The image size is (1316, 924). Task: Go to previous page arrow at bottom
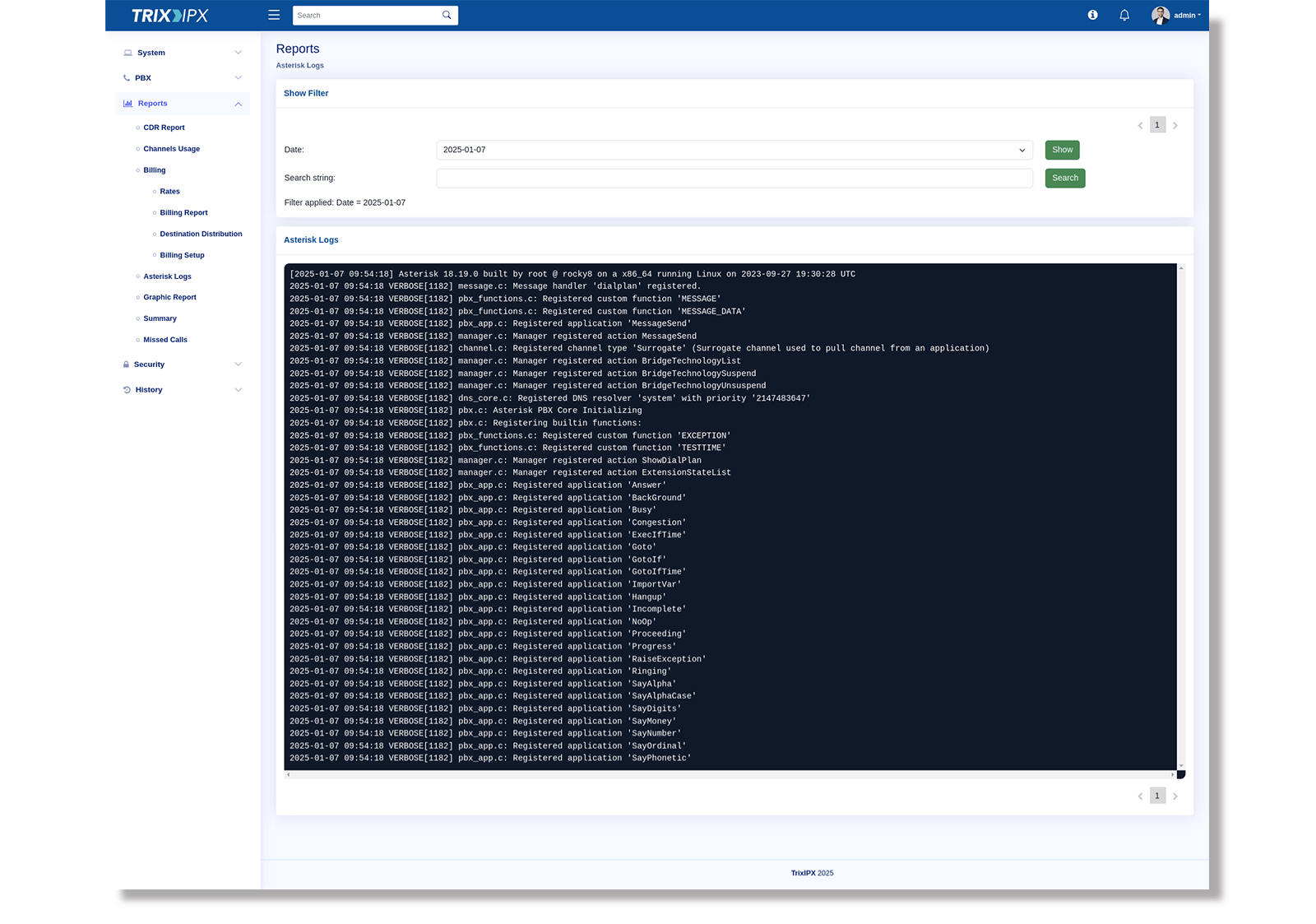click(1140, 796)
